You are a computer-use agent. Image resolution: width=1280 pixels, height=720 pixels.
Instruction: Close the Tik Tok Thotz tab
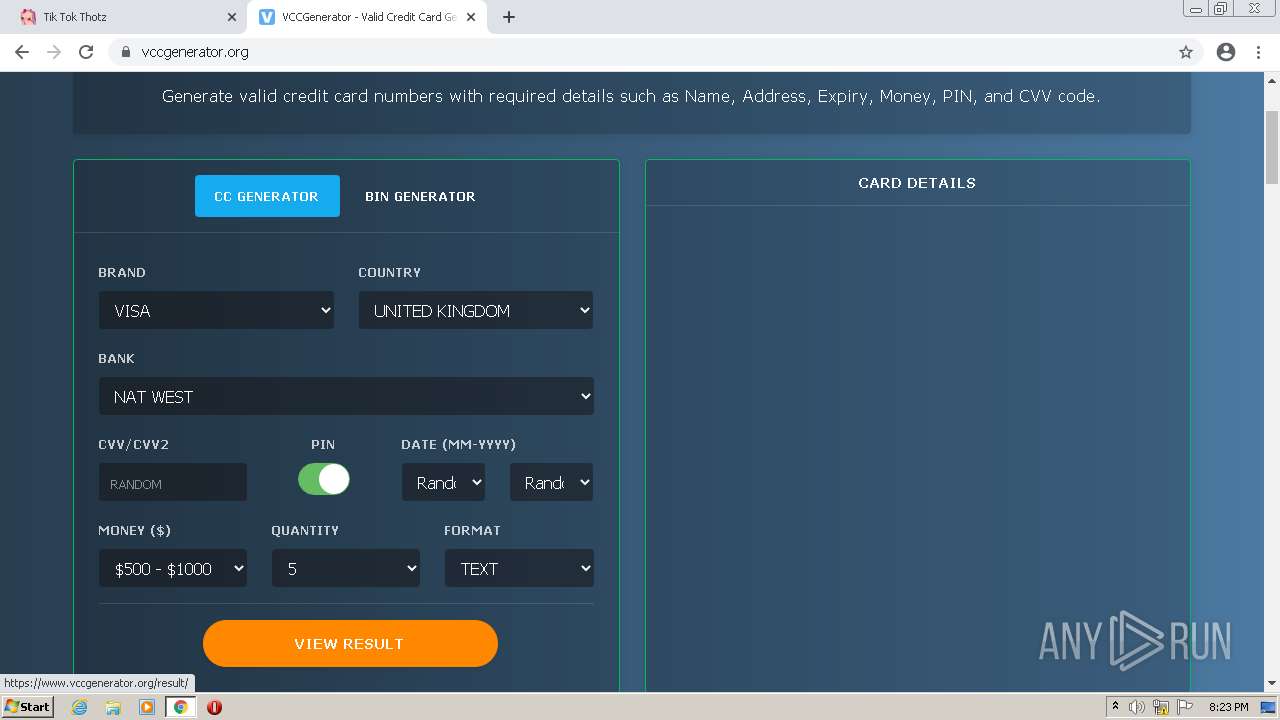pyautogui.click(x=231, y=17)
